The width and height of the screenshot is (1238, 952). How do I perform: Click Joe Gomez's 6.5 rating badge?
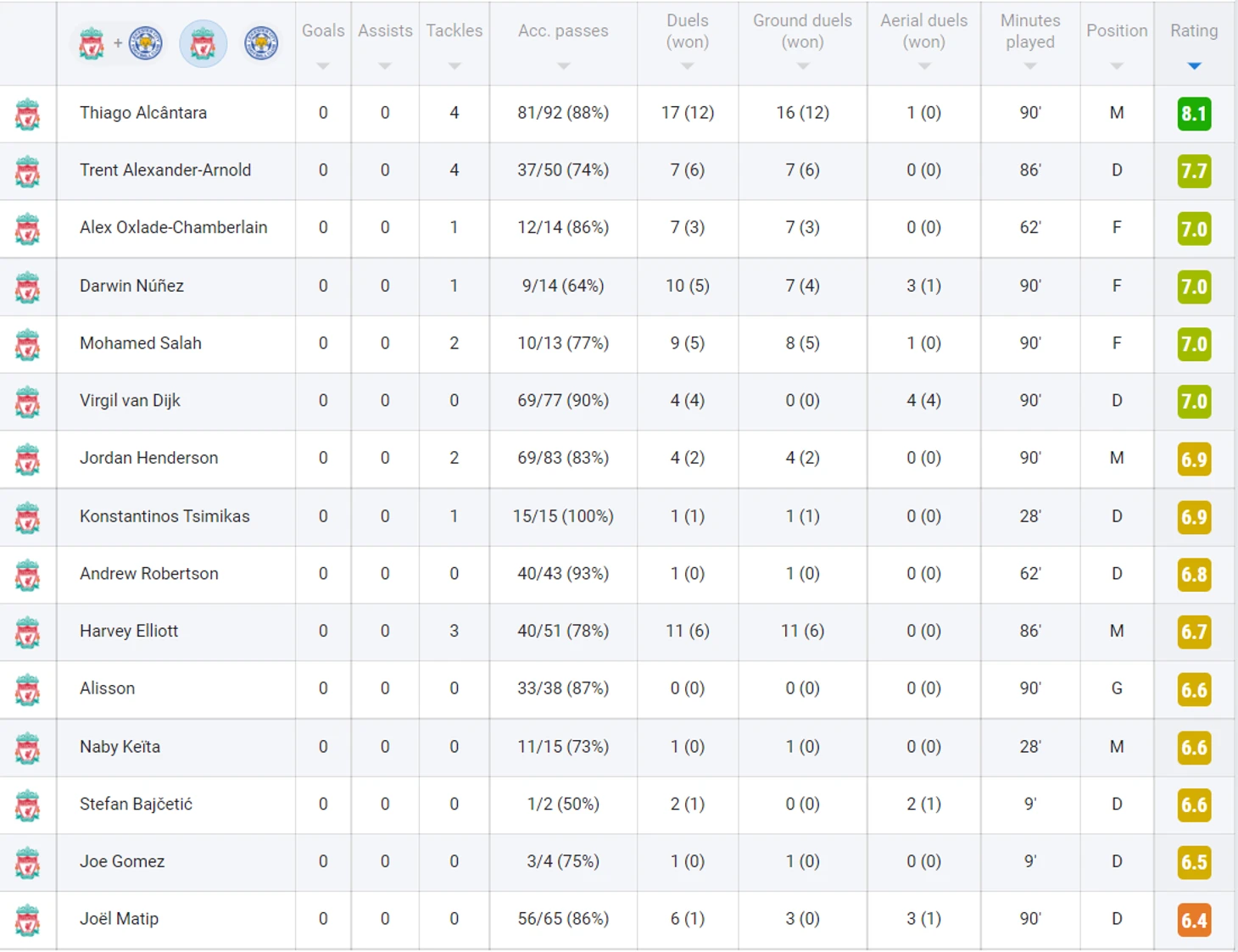pyautogui.click(x=1194, y=863)
